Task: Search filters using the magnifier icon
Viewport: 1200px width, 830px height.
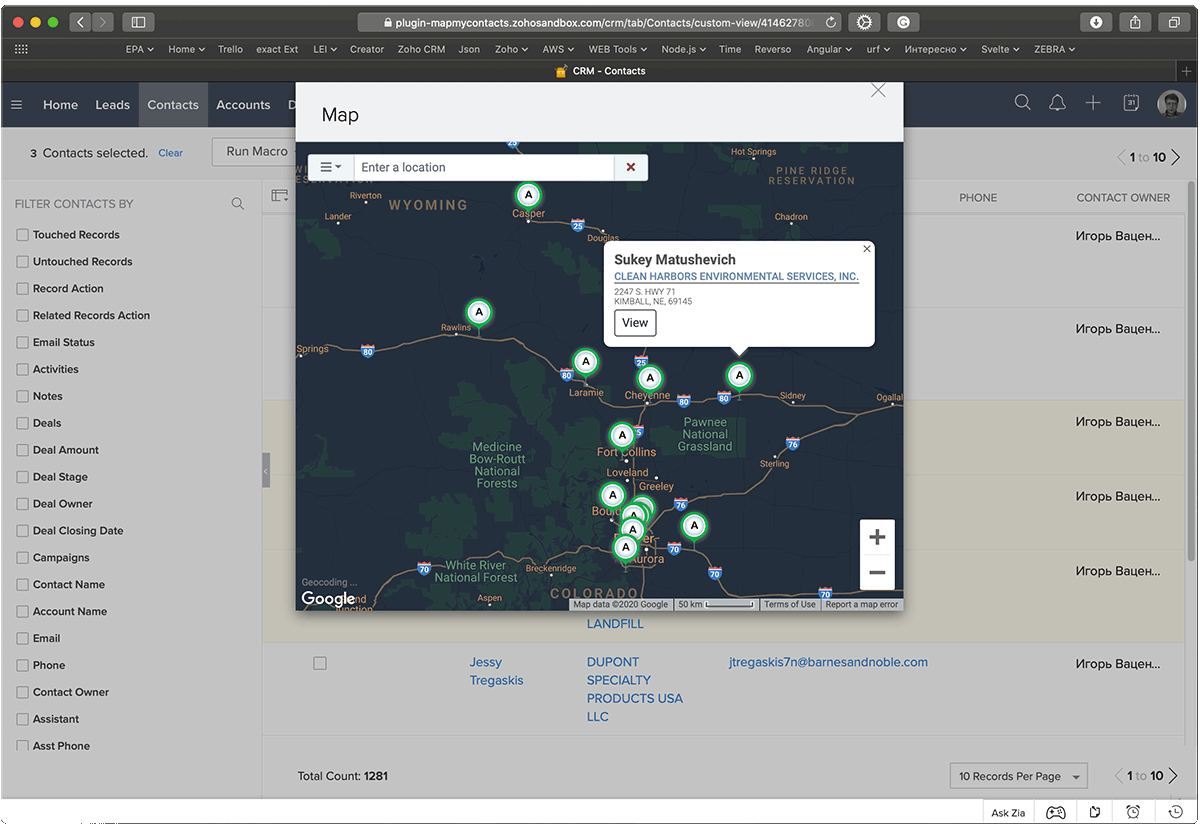Action: (x=238, y=204)
